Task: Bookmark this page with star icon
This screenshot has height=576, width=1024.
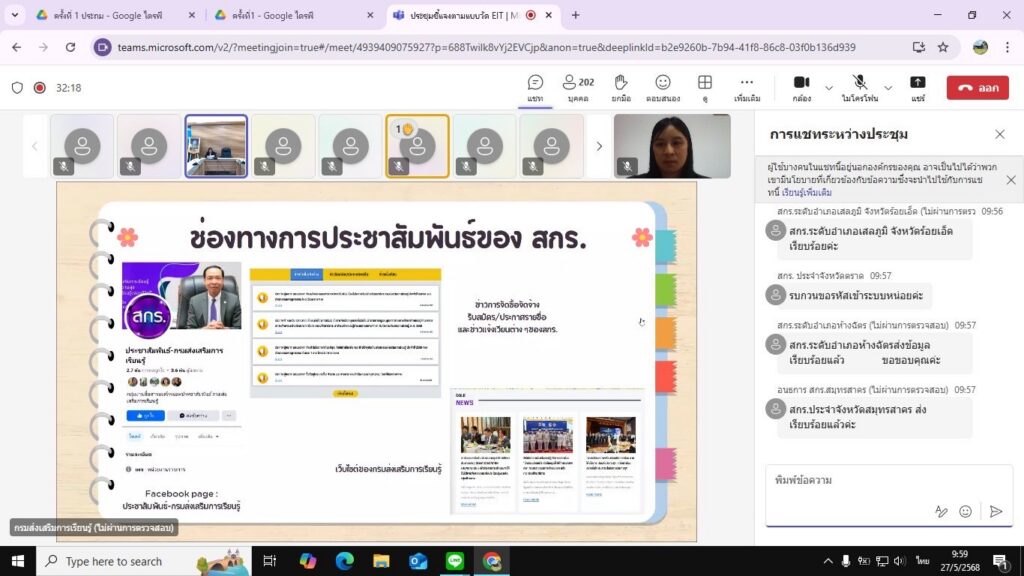Action: point(943,47)
